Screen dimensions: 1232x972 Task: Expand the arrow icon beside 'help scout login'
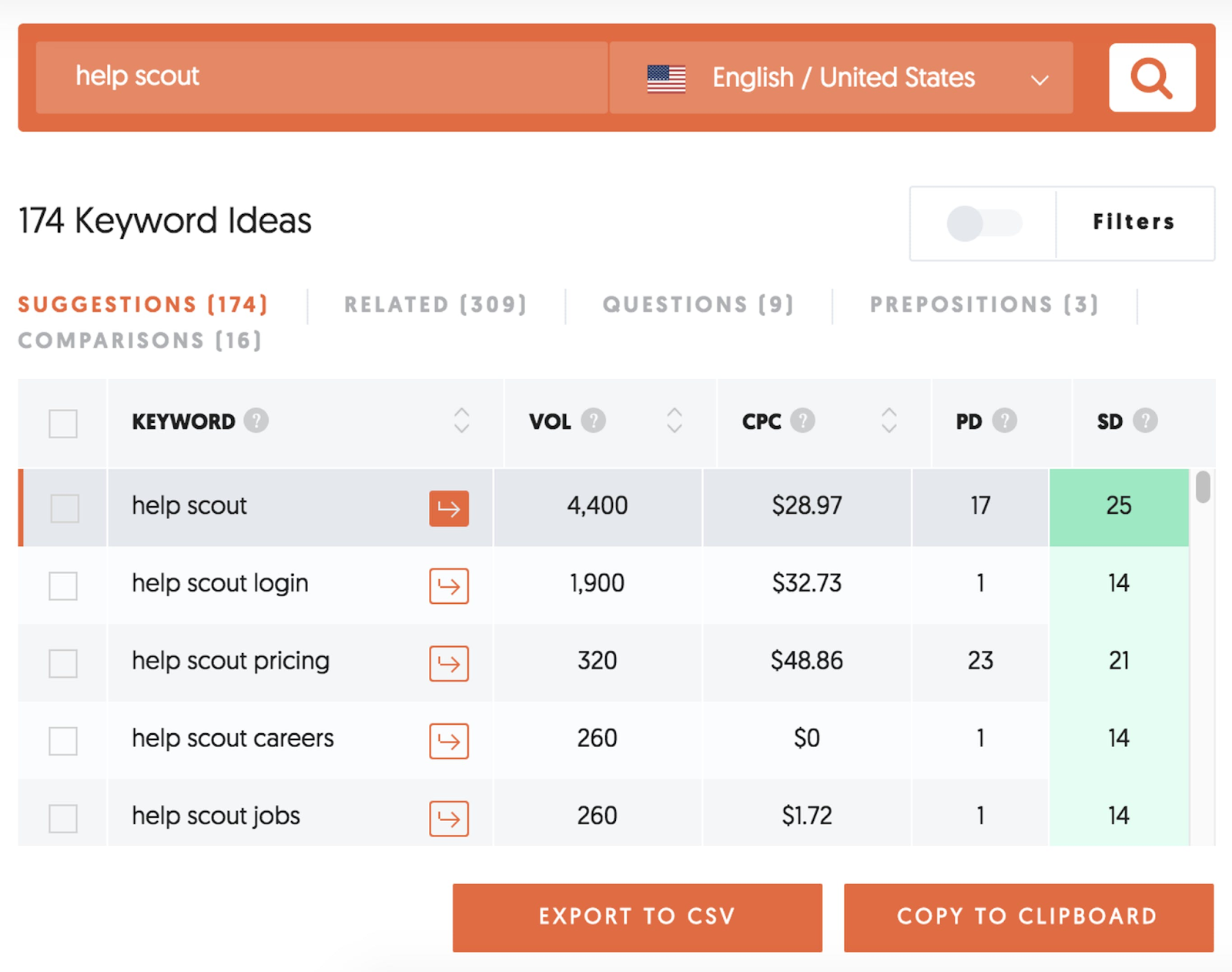(x=449, y=586)
